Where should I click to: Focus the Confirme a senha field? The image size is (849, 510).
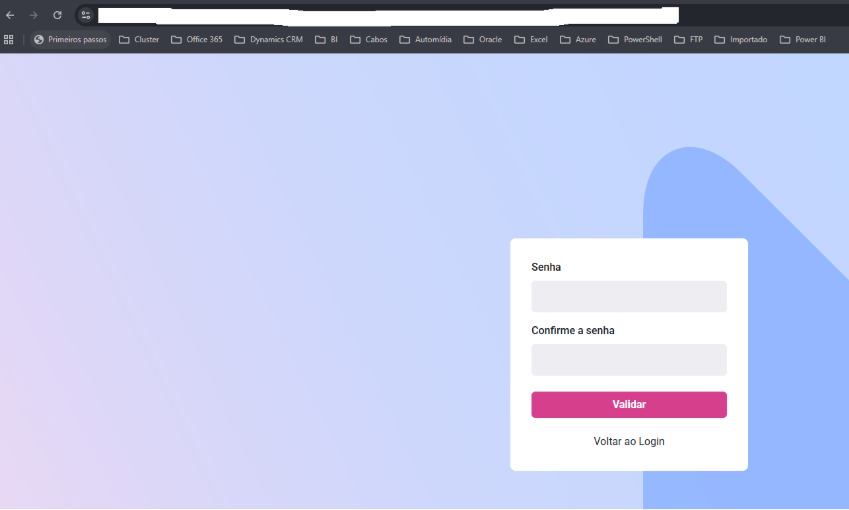point(628,360)
